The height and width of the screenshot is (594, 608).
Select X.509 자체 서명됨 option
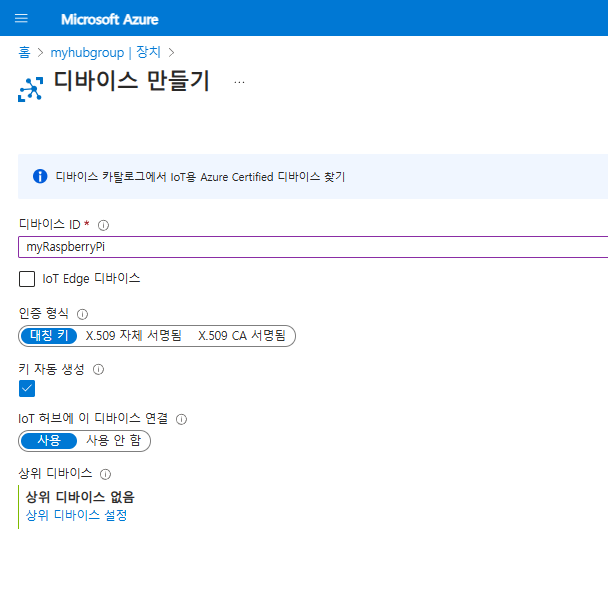click(134, 335)
